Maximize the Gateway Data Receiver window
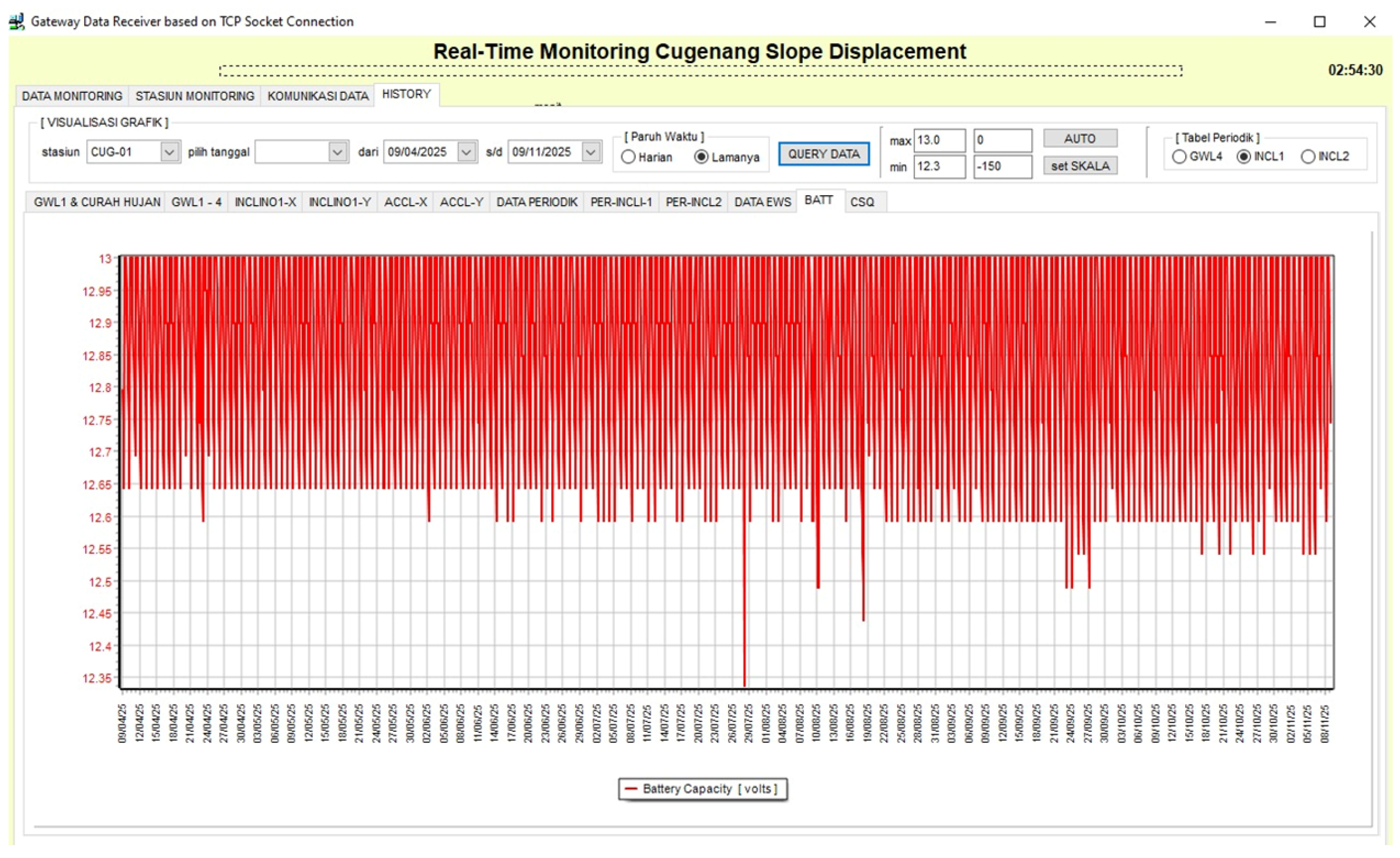 click(x=1319, y=22)
